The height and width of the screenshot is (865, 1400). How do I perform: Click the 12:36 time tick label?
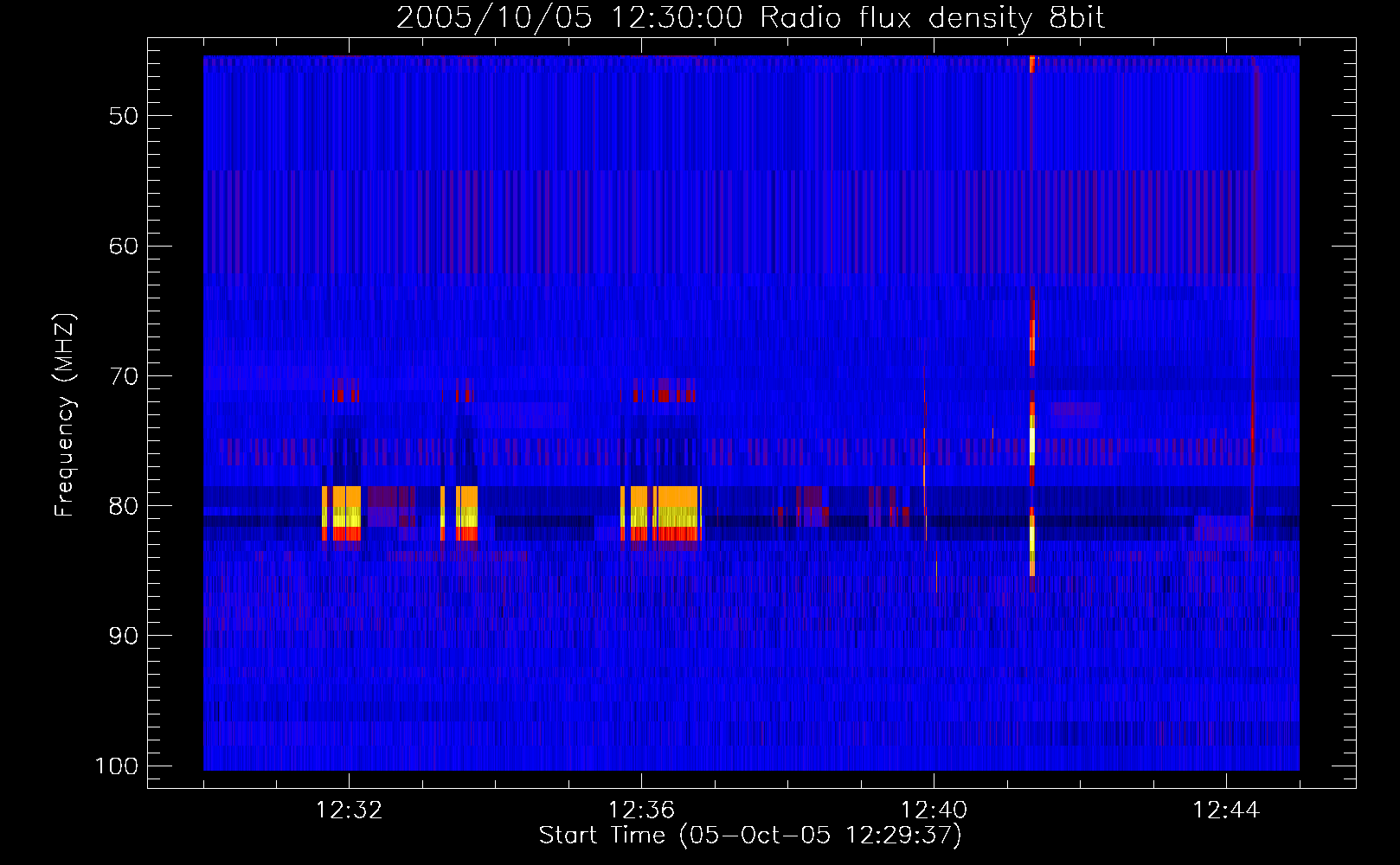click(x=641, y=811)
